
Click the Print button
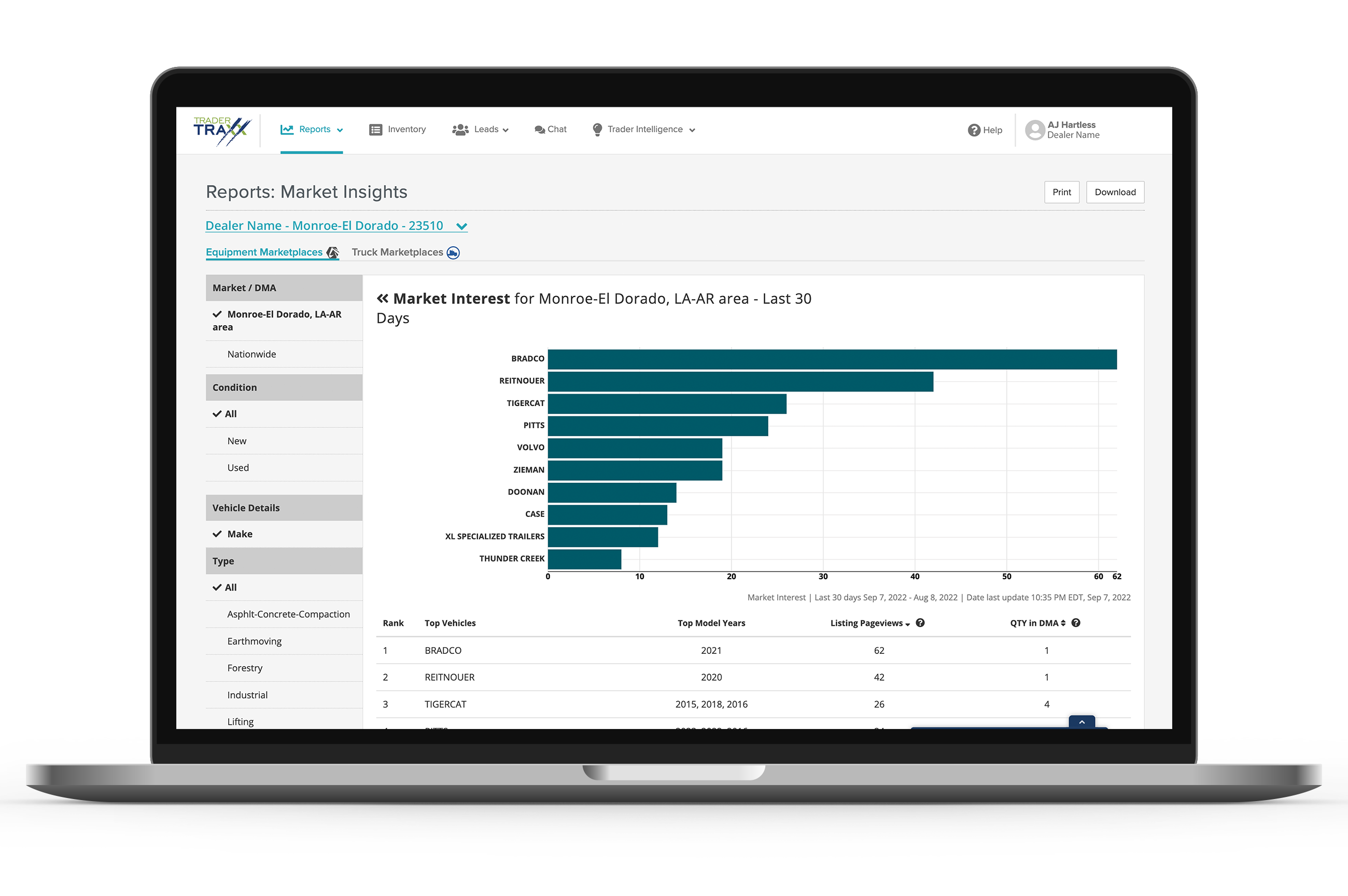tap(1062, 192)
